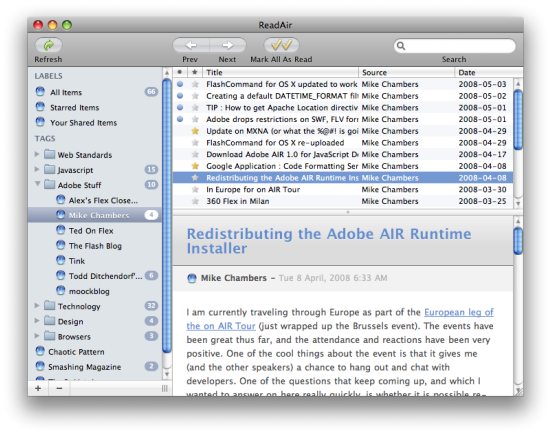Unstar the Google Application Code Formatting item

[x=195, y=166]
